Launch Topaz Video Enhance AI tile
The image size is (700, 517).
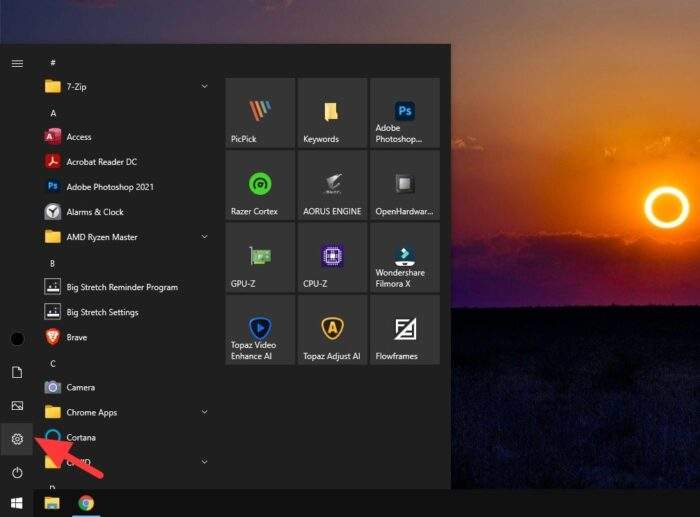tap(260, 330)
